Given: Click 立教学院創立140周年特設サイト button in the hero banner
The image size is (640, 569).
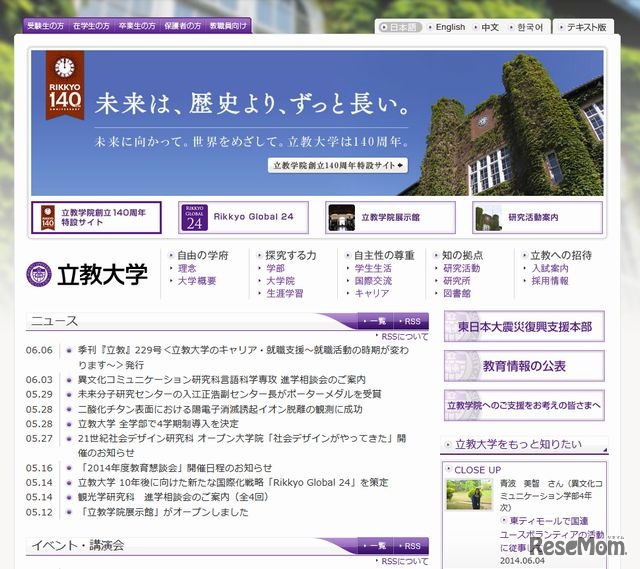Looking at the screenshot, I should click(338, 165).
